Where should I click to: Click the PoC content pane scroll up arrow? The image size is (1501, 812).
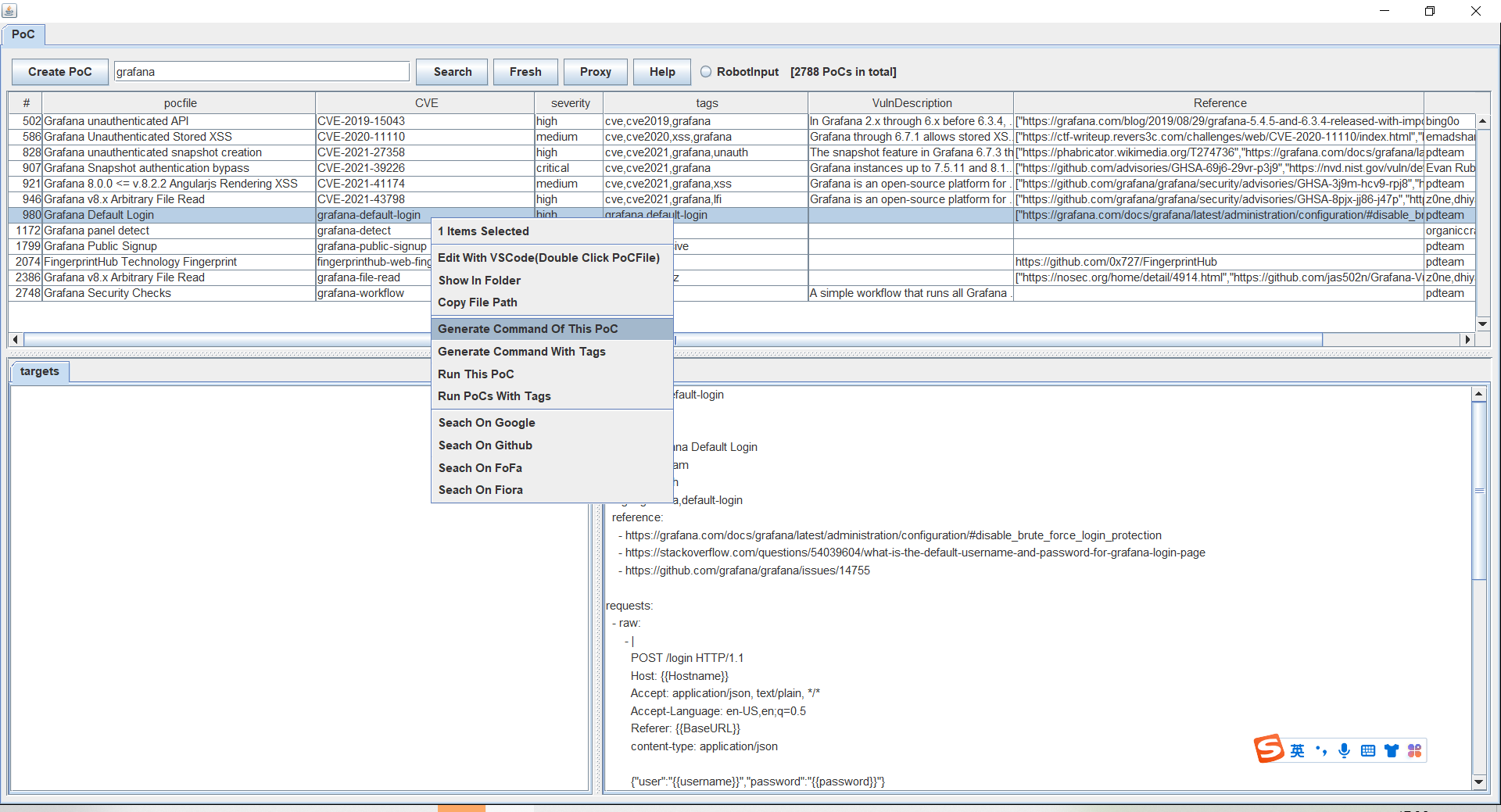point(1478,394)
